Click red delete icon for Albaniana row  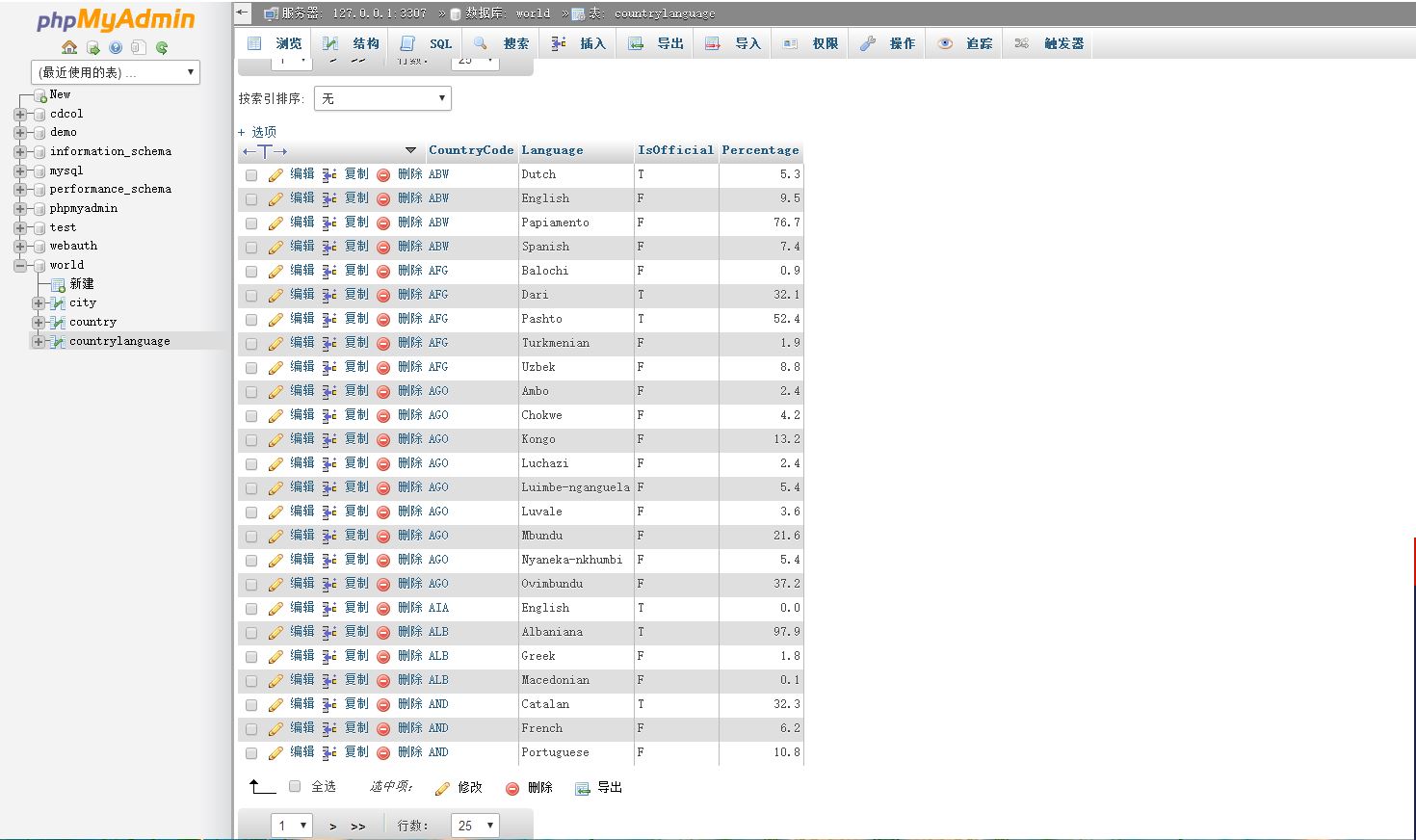click(383, 632)
